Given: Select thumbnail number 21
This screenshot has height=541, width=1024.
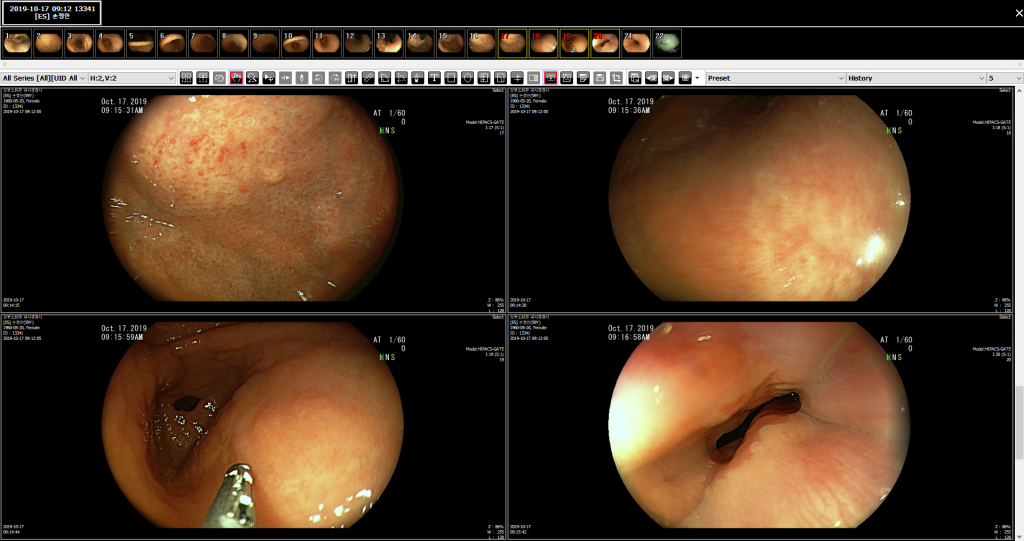Looking at the screenshot, I should coord(636,43).
